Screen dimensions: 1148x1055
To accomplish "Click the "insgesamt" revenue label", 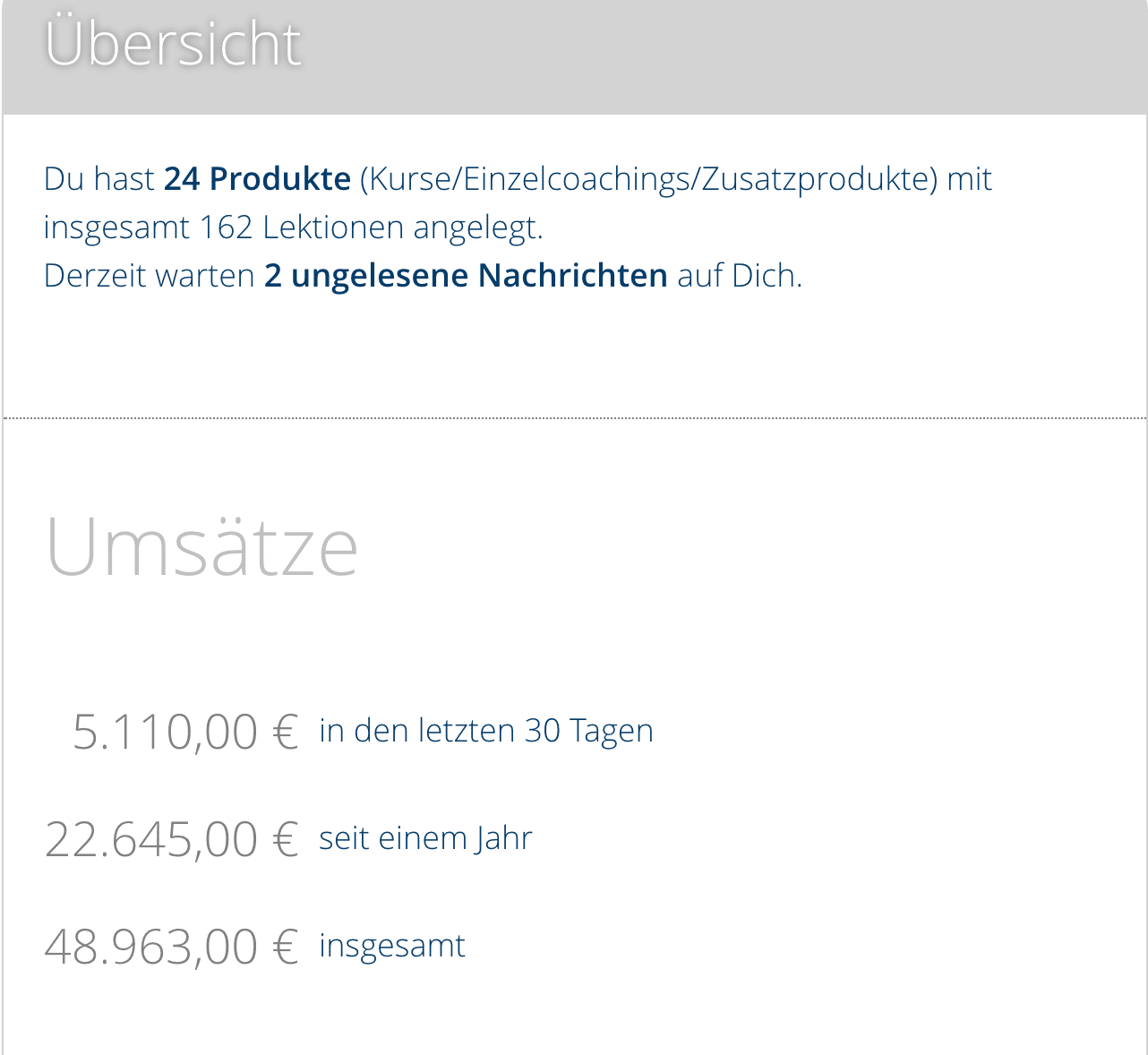I will coord(392,946).
